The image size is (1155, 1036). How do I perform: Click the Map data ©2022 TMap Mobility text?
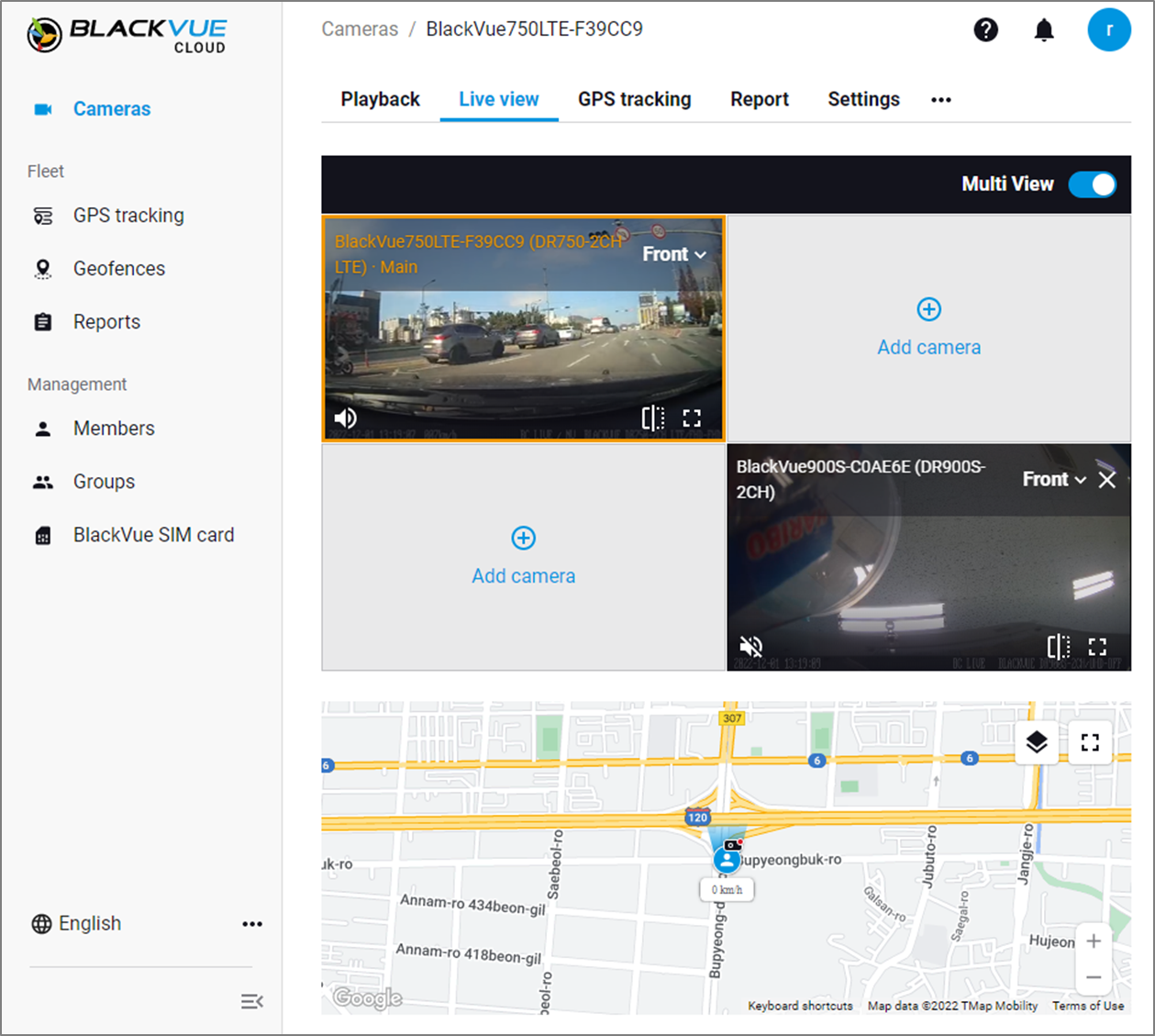[x=953, y=1007]
